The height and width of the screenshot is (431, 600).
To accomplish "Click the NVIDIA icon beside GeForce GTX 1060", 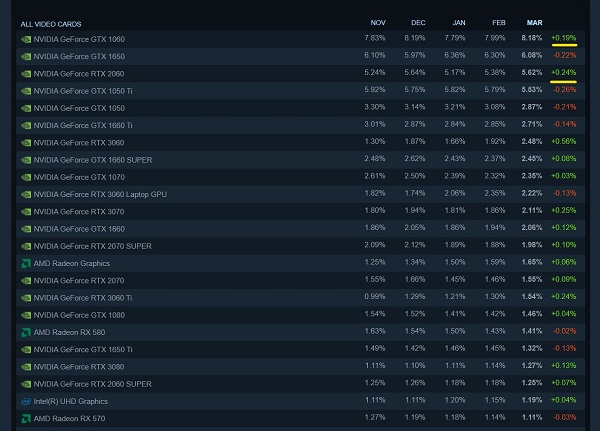I will point(26,39).
